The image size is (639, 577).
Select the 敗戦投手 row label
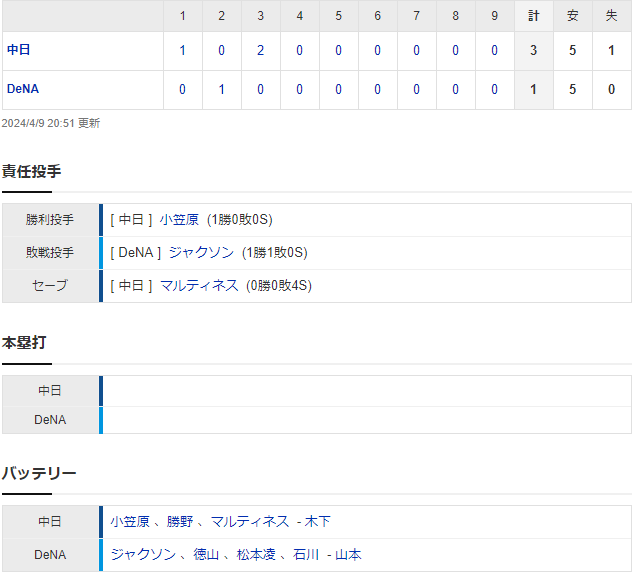pyautogui.click(x=50, y=253)
